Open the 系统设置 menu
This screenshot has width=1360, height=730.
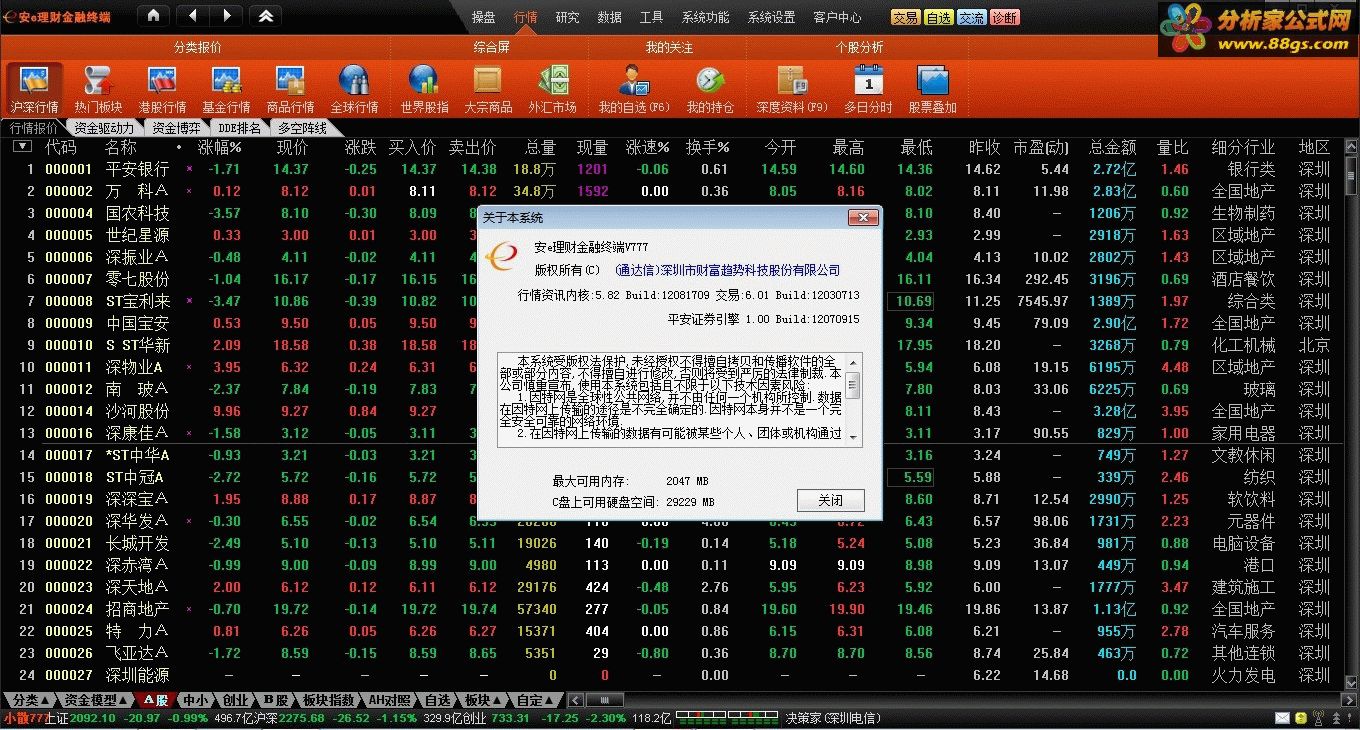tap(772, 17)
